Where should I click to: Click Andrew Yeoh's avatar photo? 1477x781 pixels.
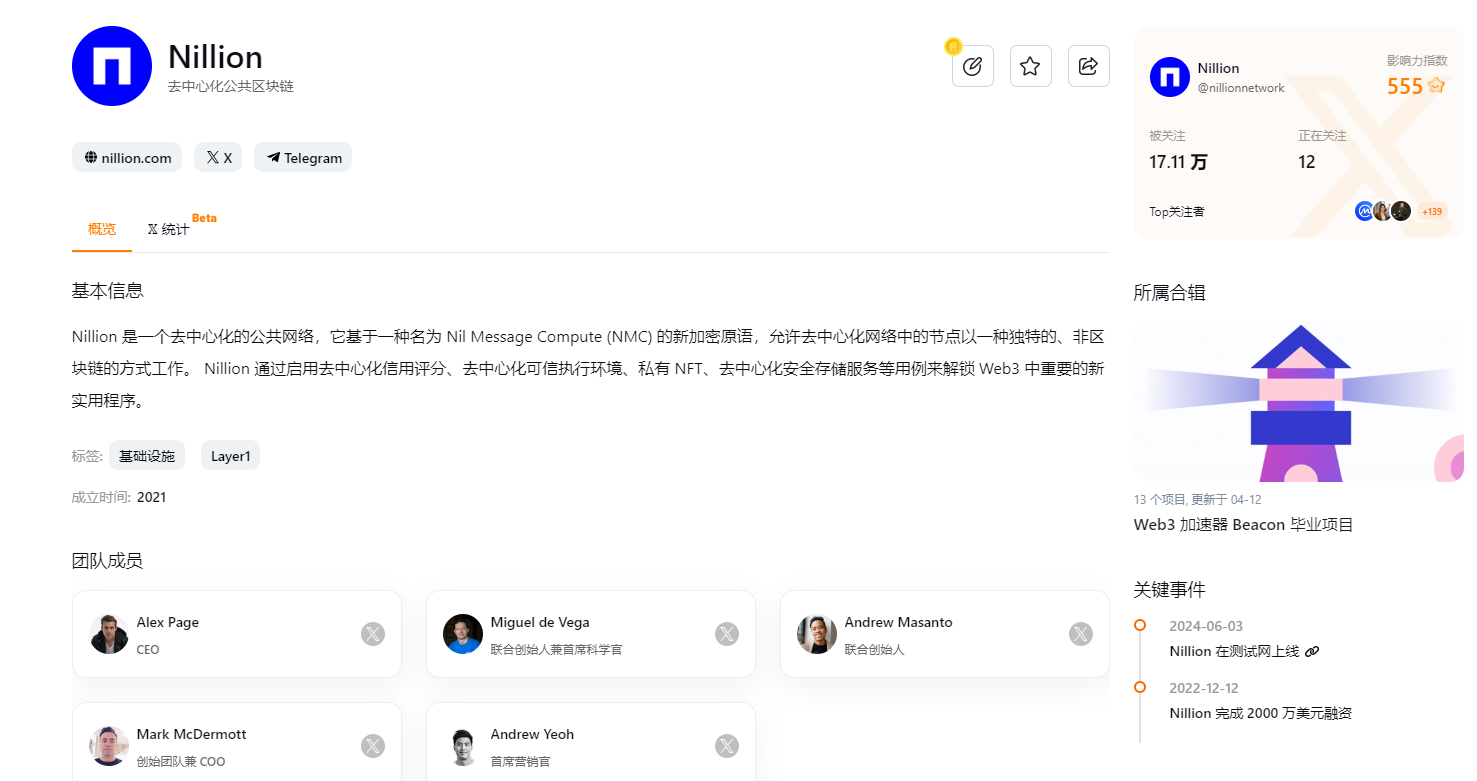(x=463, y=746)
